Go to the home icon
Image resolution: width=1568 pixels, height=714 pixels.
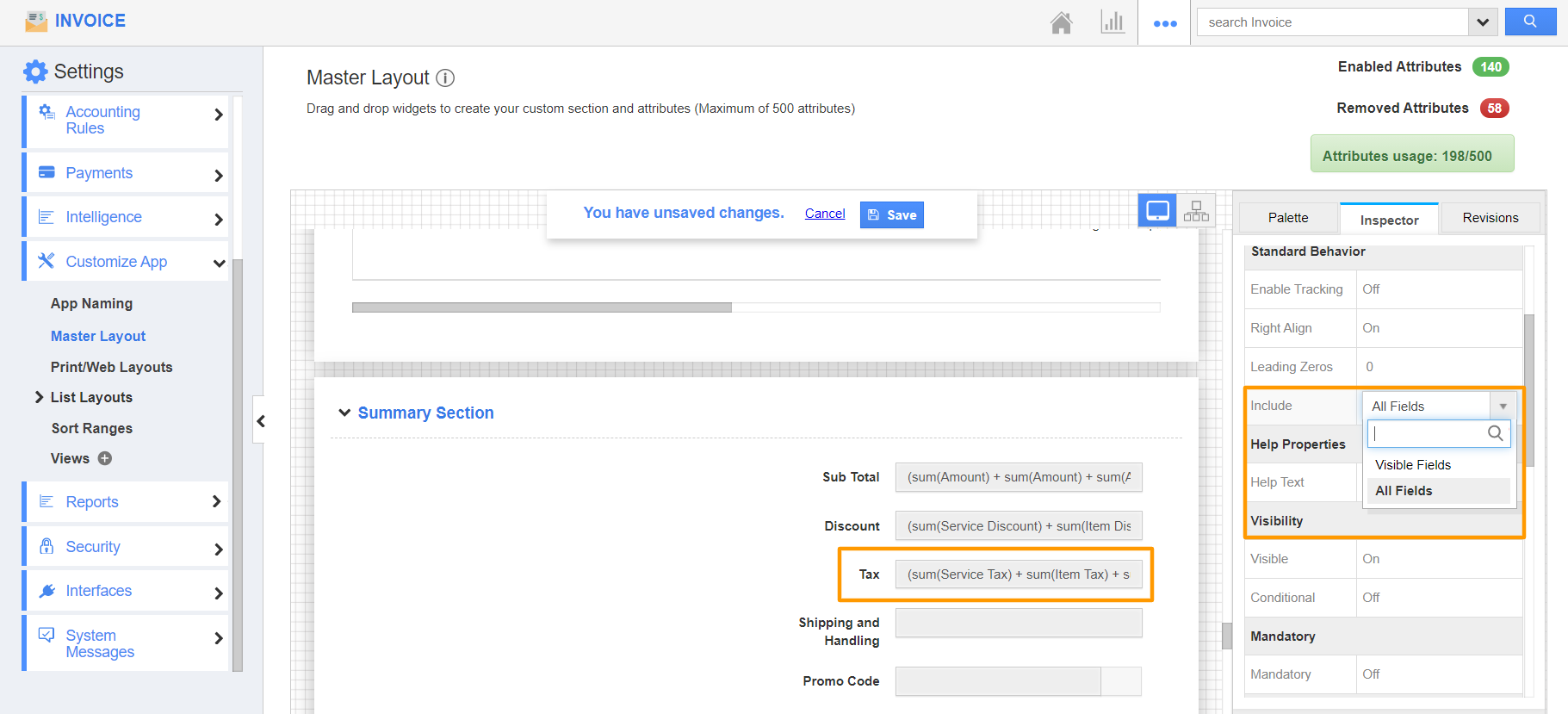(1061, 22)
